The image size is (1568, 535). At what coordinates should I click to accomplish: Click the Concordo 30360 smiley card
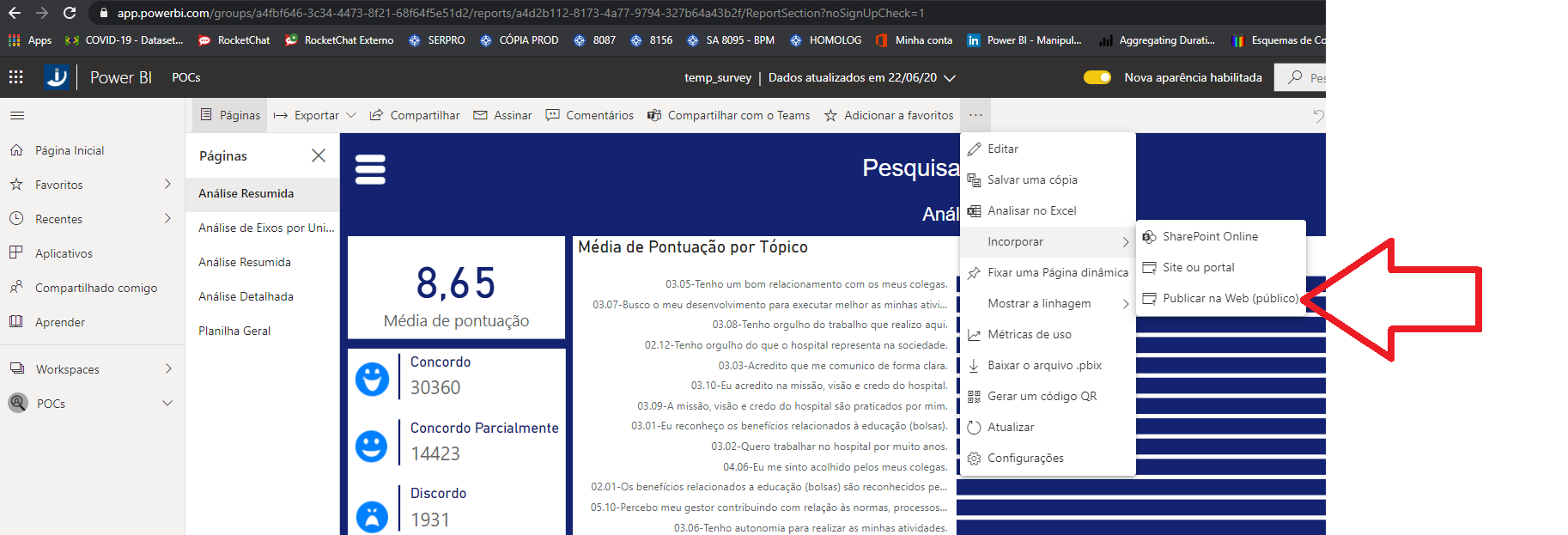tap(456, 378)
